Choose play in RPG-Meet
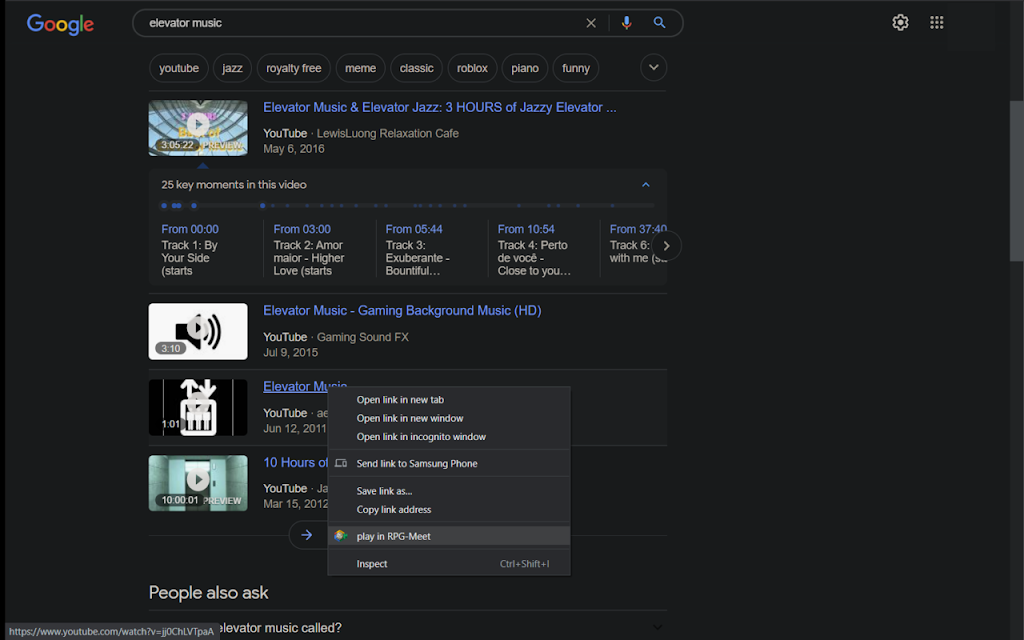The width and height of the screenshot is (1024, 640). click(x=449, y=536)
